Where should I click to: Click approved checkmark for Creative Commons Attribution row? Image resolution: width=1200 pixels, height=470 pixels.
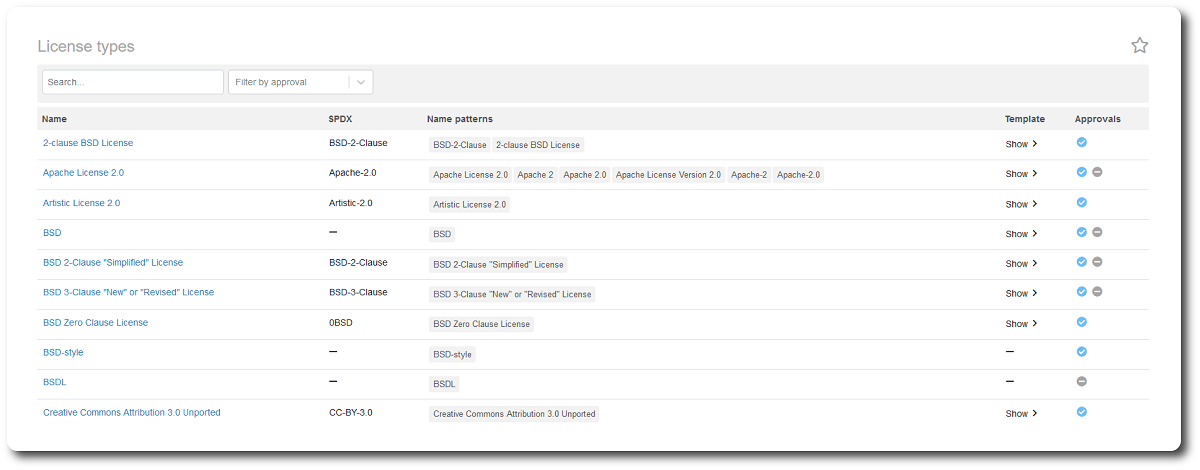[x=1081, y=412]
